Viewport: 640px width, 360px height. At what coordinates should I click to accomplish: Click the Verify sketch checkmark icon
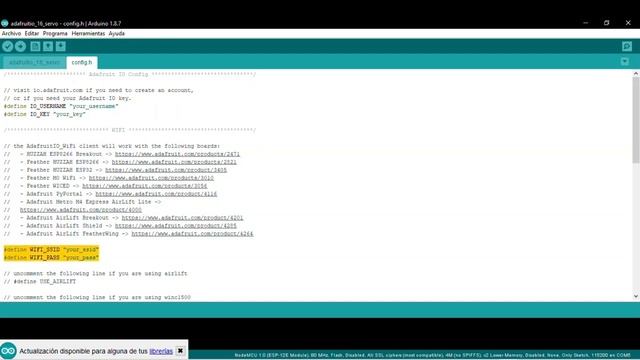click(8, 47)
